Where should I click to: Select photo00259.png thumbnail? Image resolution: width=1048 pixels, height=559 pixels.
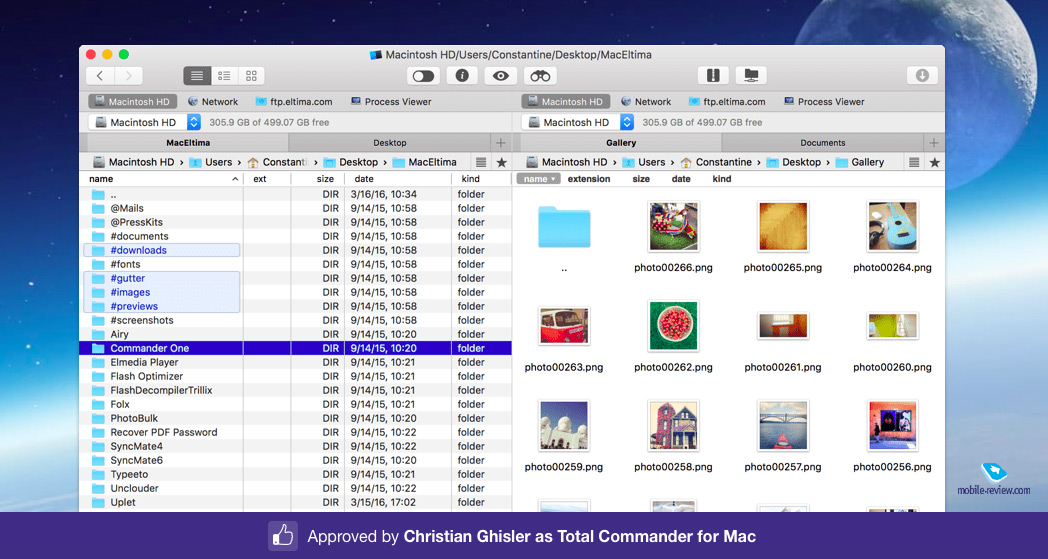point(564,426)
